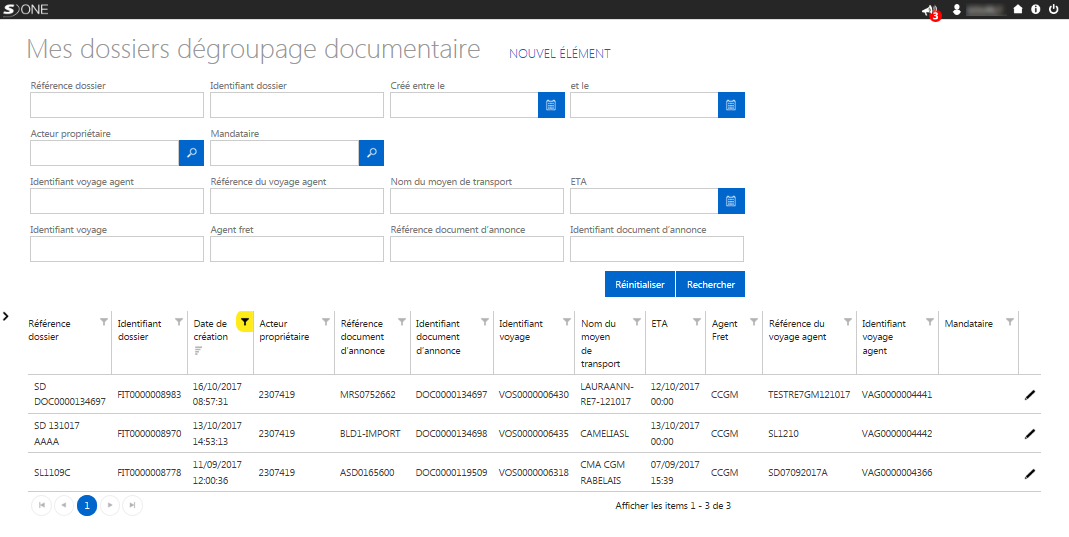The image size is (1069, 537).
Task: Open the info icon in top bar
Action: click(x=1036, y=10)
